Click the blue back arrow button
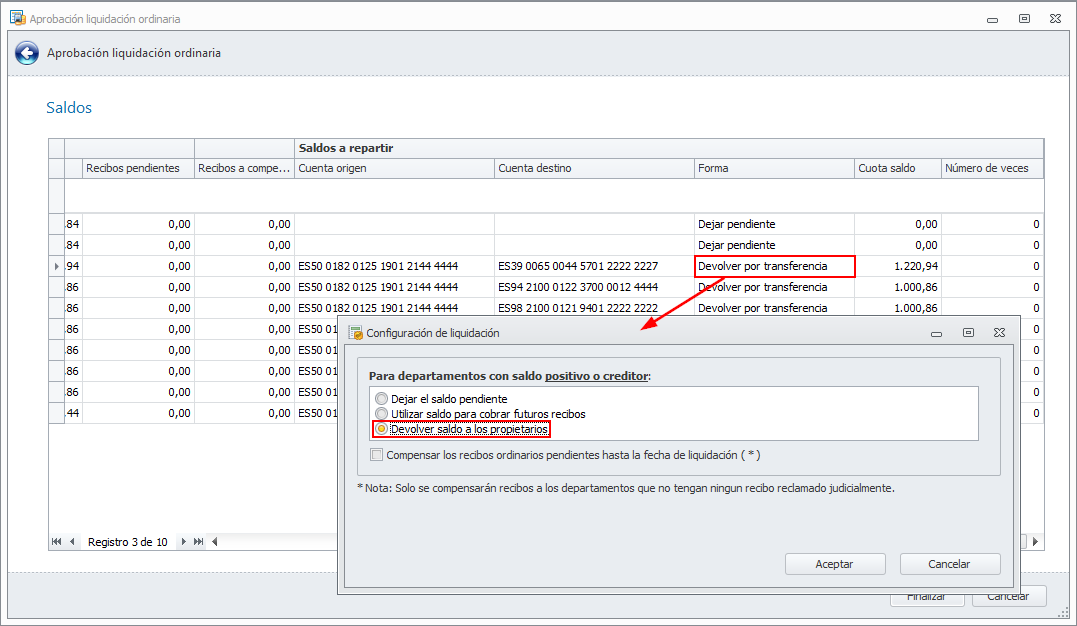1077x626 pixels. coord(27,54)
